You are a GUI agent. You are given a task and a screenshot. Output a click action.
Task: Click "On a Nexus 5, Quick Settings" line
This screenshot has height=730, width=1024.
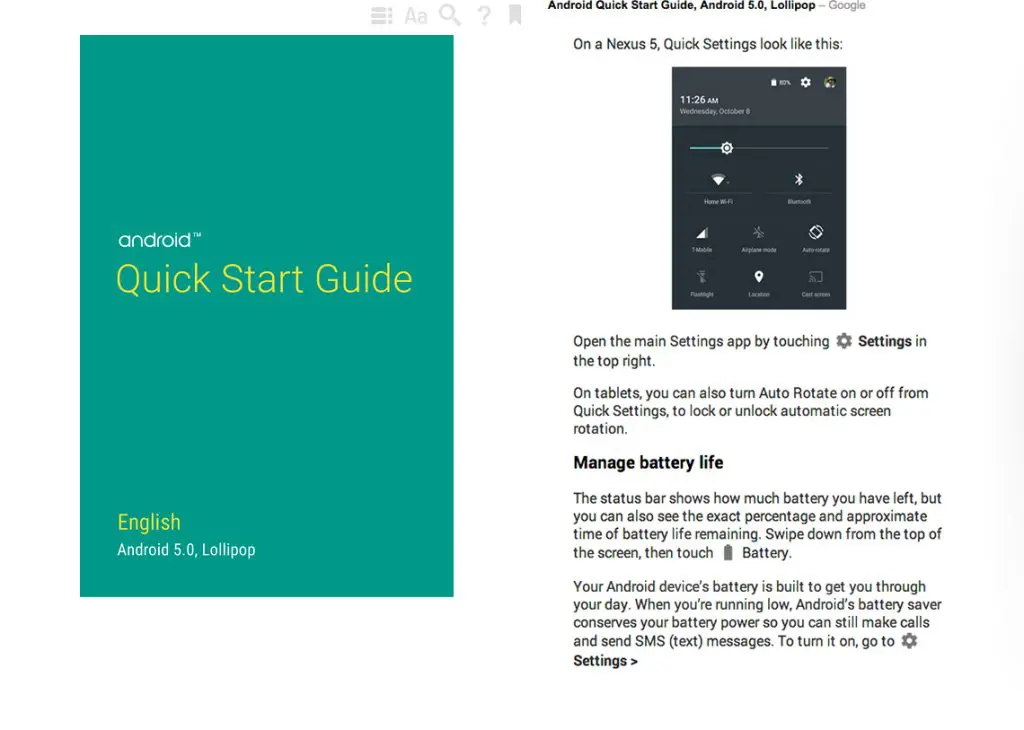(x=708, y=44)
